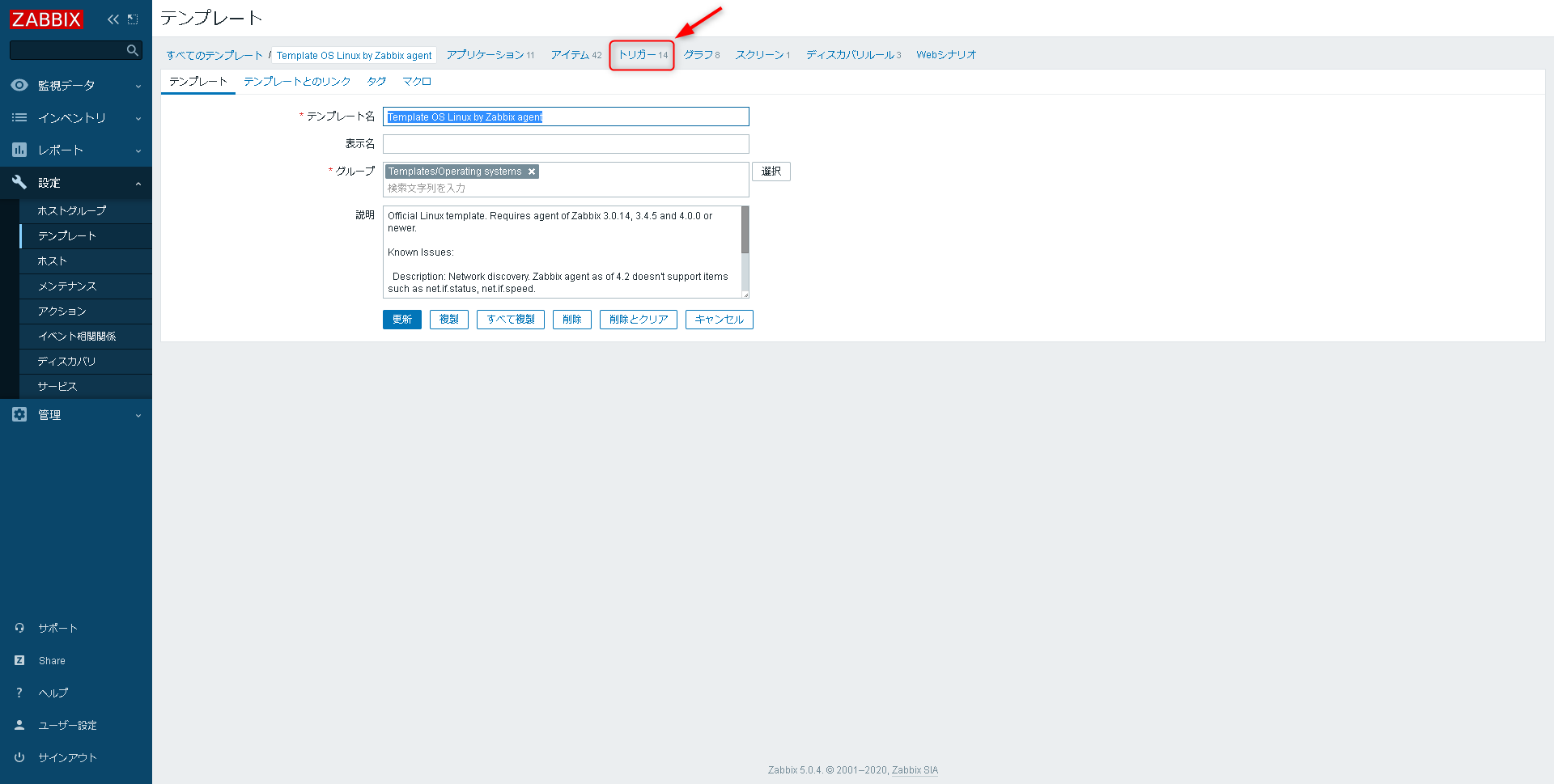This screenshot has width=1554, height=784.
Task: Switch to the マクロ tab
Action: (x=417, y=82)
